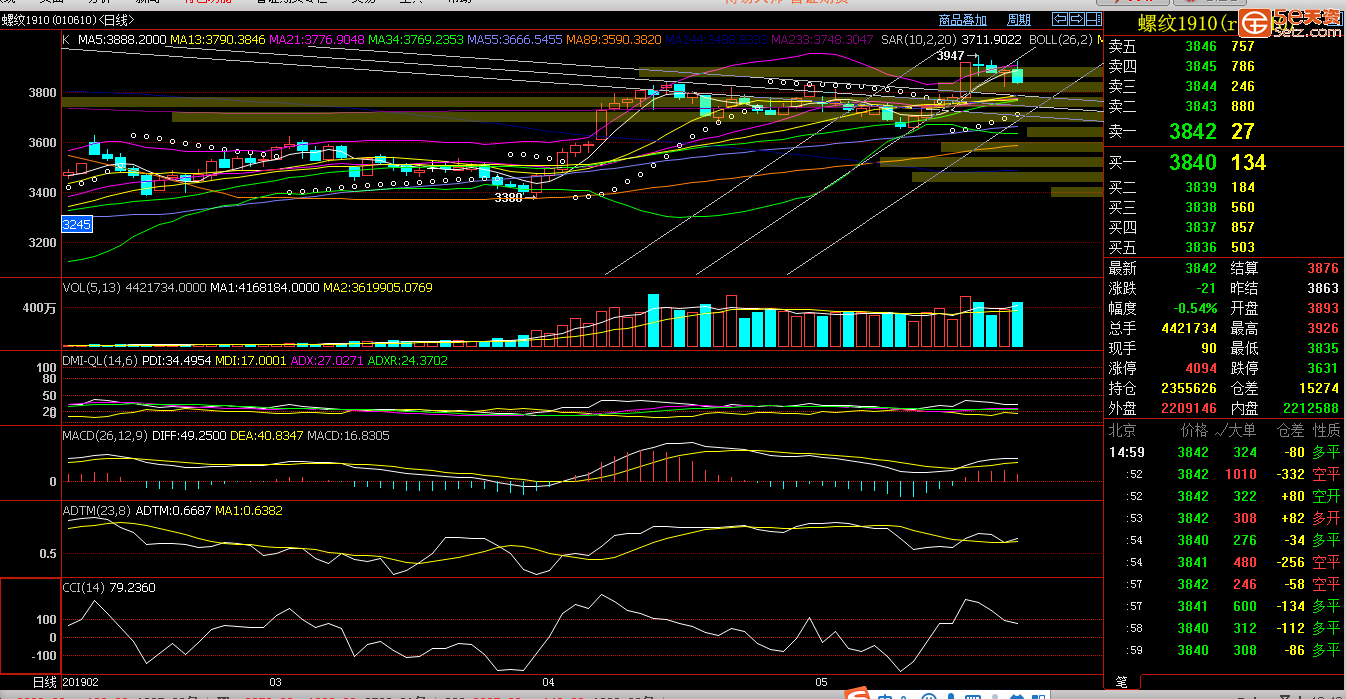Click the MA21:3776.9048 indicator label
Image resolution: width=1346 pixels, height=699 pixels.
[x=316, y=40]
